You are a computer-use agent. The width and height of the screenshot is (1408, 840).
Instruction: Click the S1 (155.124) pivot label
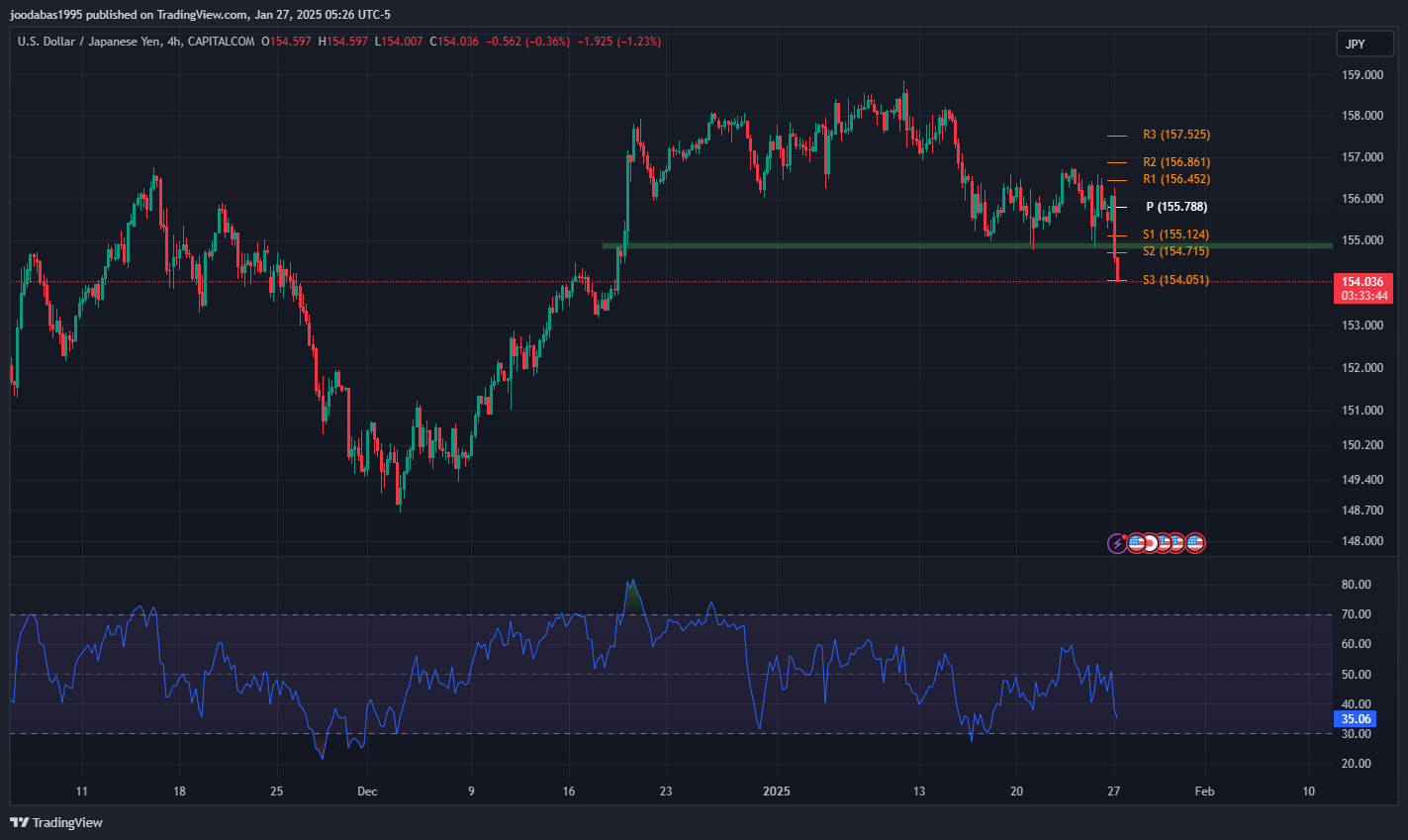1176,234
